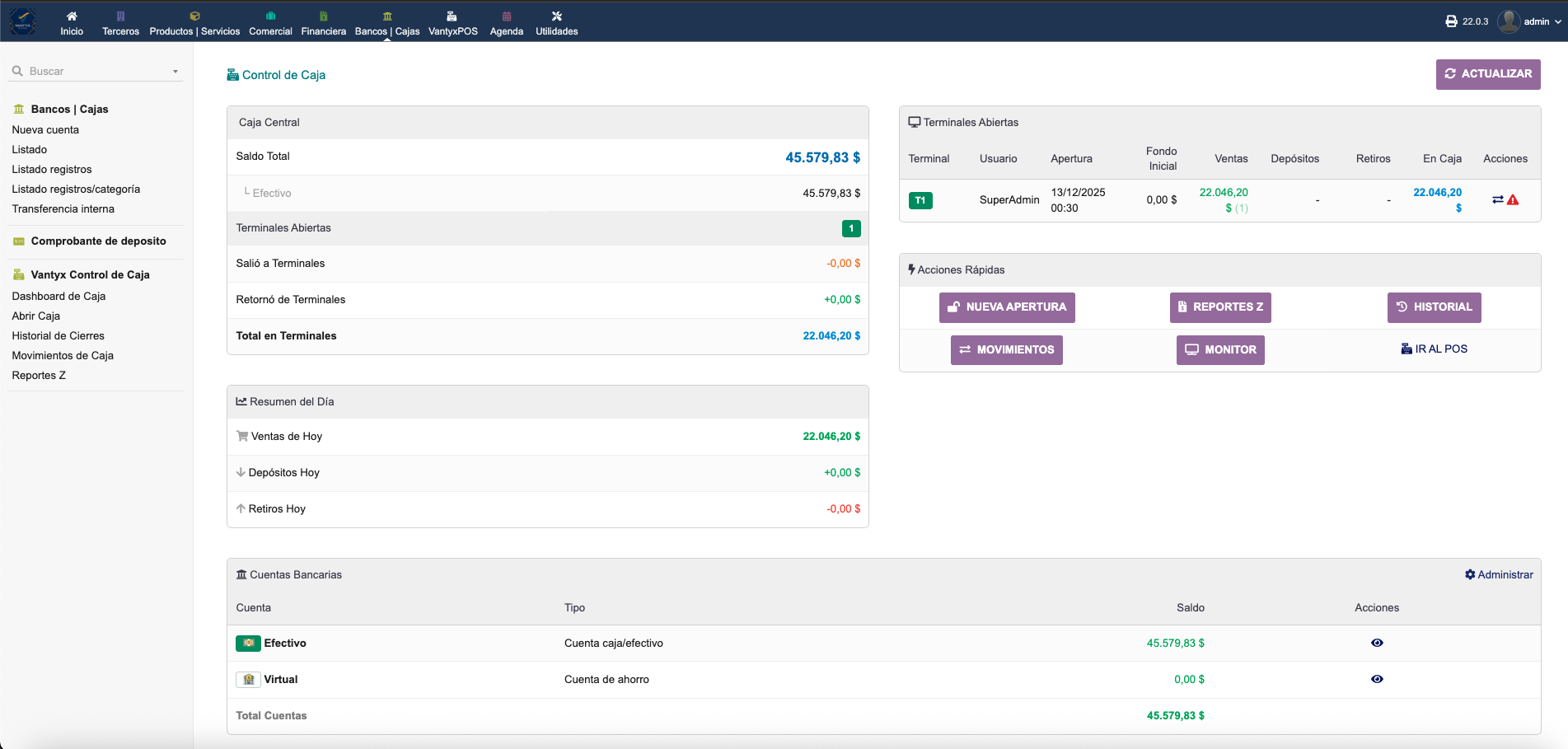Click the transfer arrows icon for terminal T1

[1498, 199]
